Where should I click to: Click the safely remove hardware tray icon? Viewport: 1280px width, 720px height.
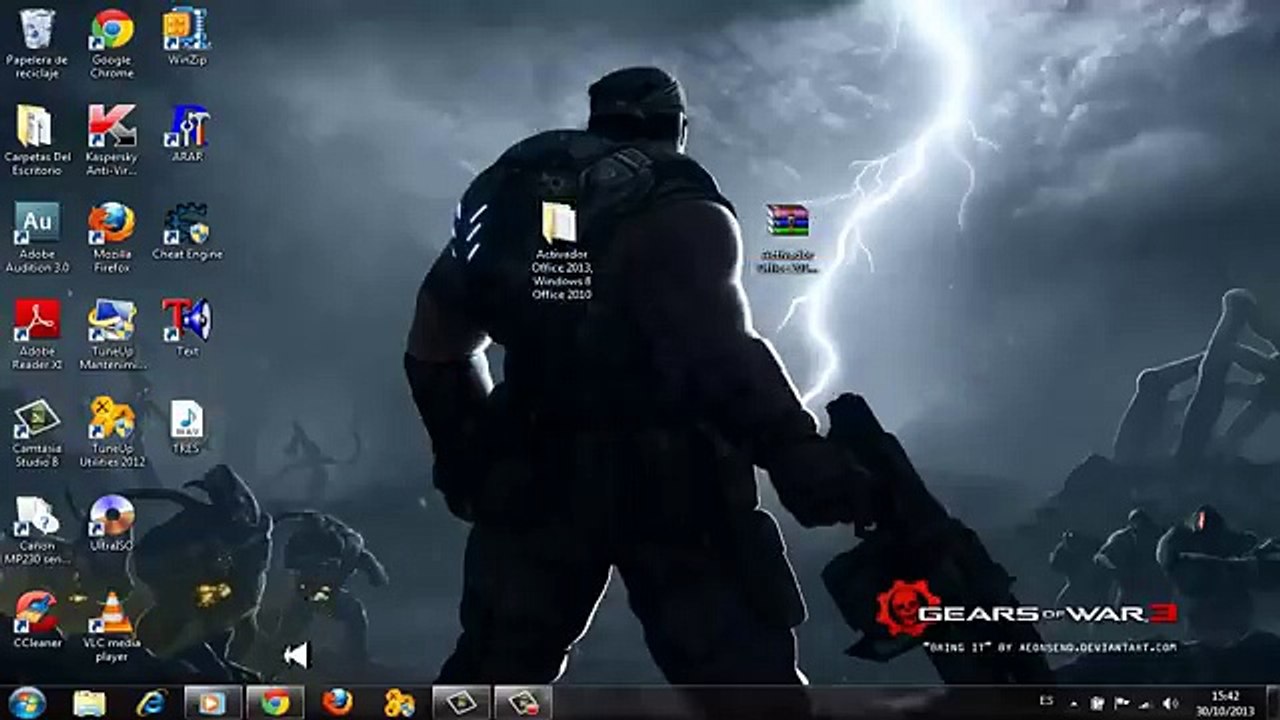click(1097, 703)
